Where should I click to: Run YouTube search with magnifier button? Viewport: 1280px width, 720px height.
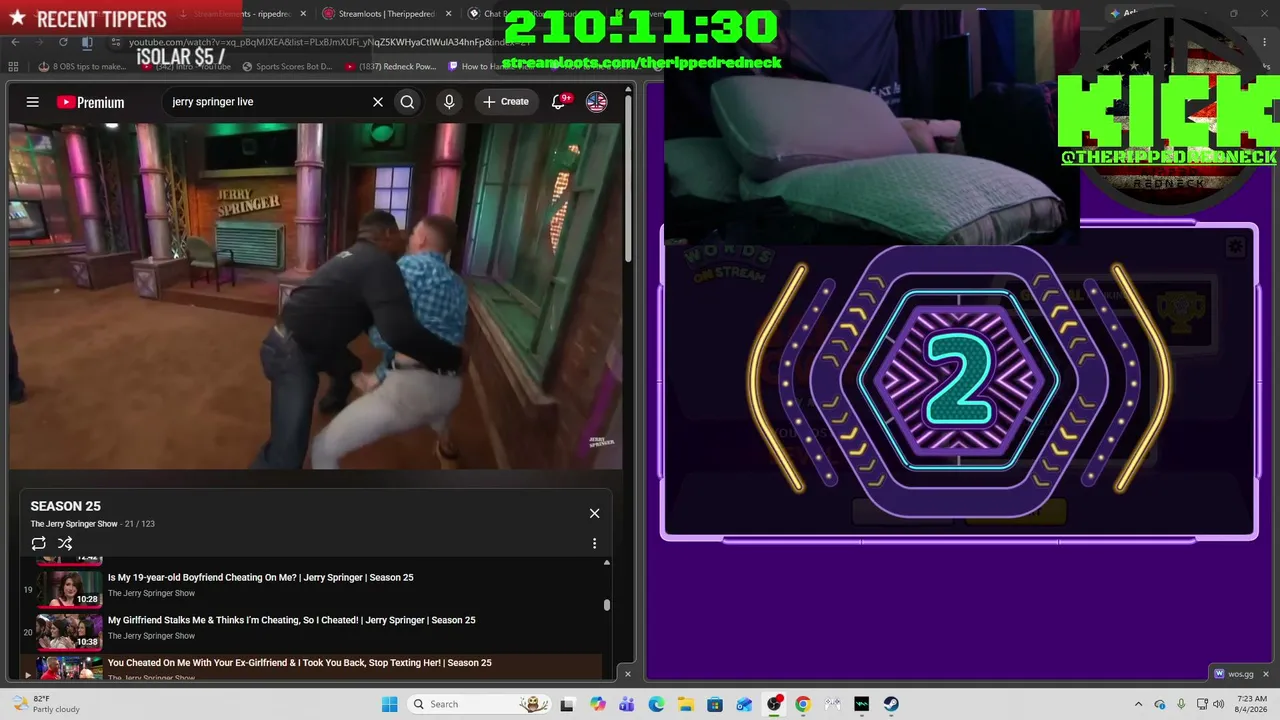click(x=407, y=102)
